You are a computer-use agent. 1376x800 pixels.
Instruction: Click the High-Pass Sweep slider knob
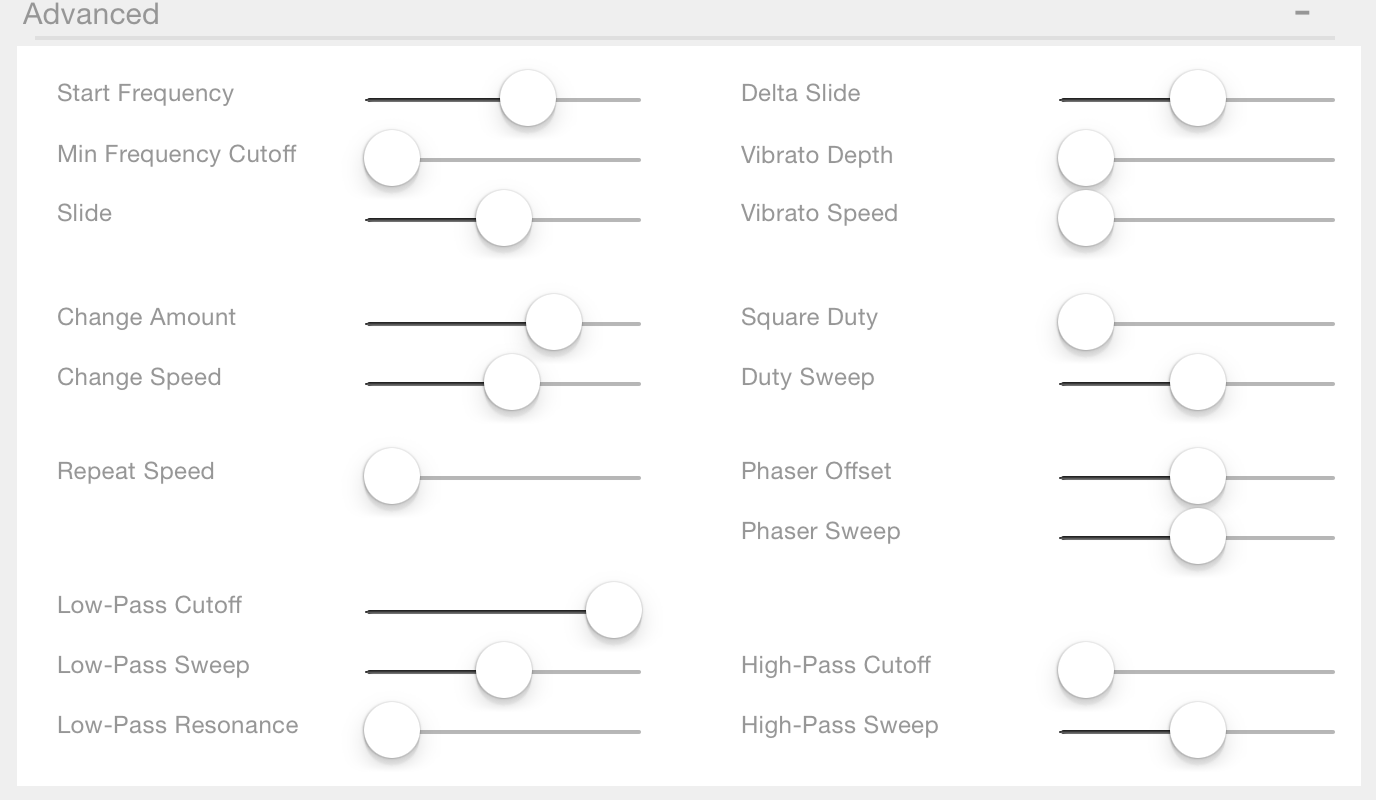click(1198, 730)
